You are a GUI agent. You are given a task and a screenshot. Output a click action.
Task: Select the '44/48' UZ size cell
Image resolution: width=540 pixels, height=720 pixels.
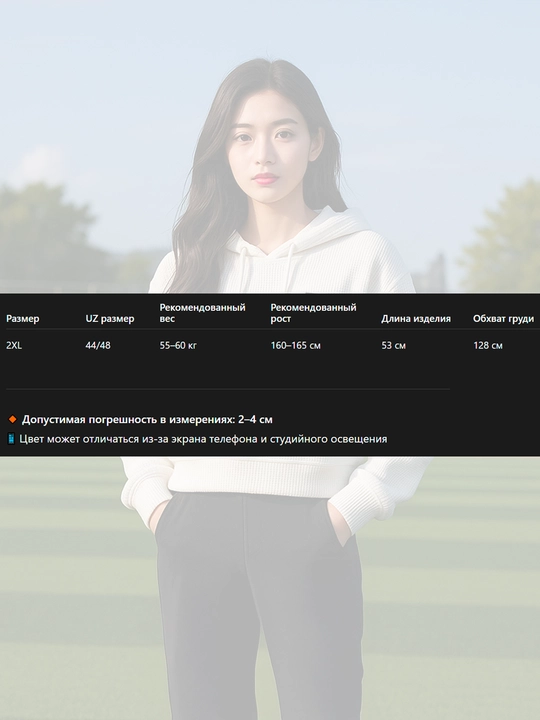(98, 345)
